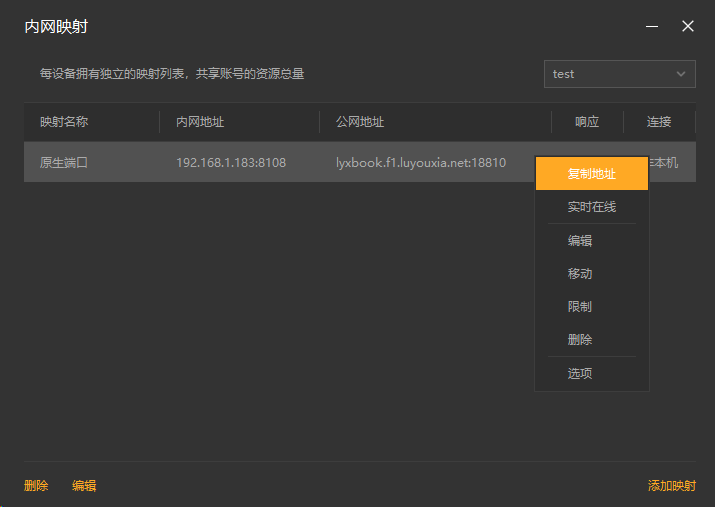The height and width of the screenshot is (507, 715).
Task: Click the 连接 column header
Action: coord(659,122)
